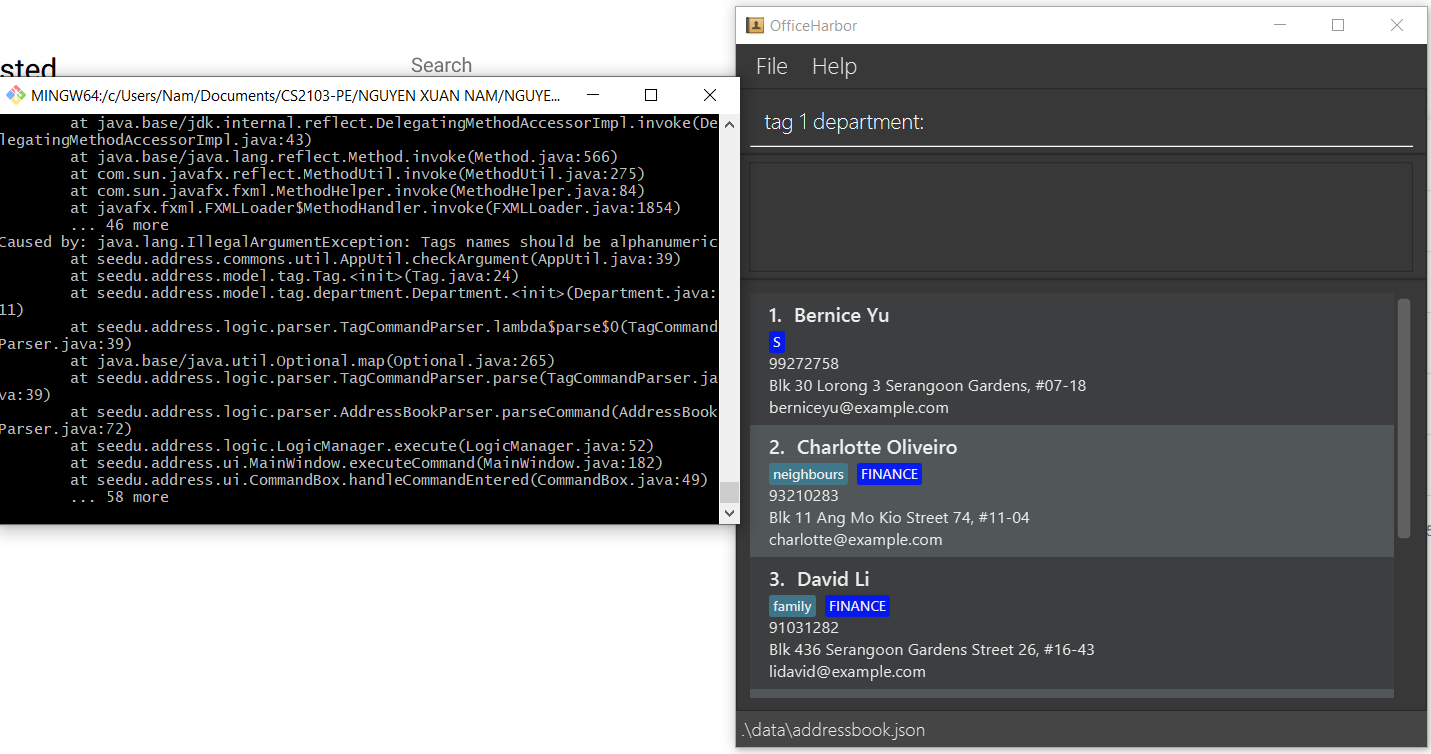Screen dimensions: 1431x754
Task: Click the OfficeHarbor app icon in title bar
Action: click(x=754, y=25)
